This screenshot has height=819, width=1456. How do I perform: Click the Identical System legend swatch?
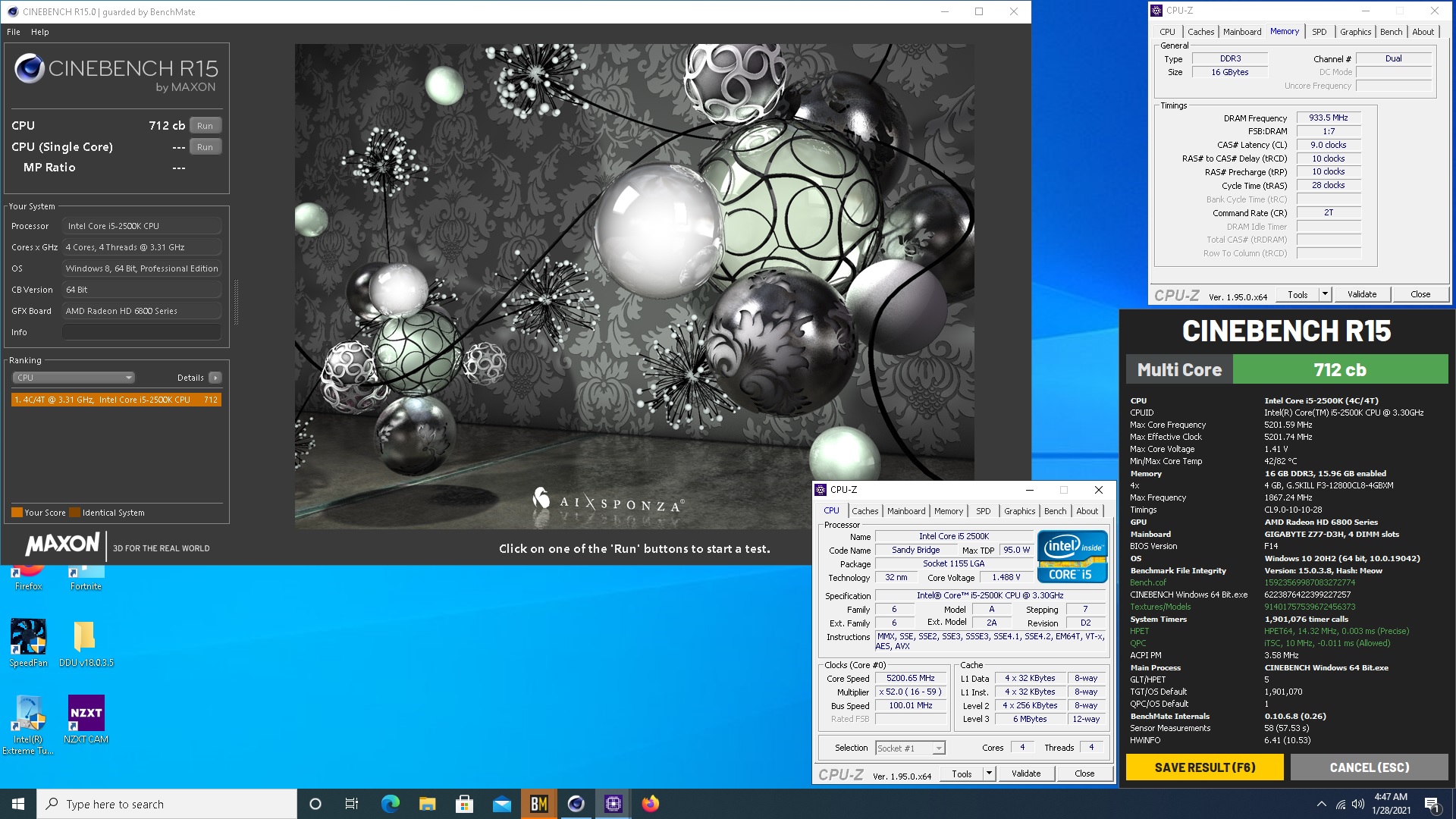pos(74,513)
